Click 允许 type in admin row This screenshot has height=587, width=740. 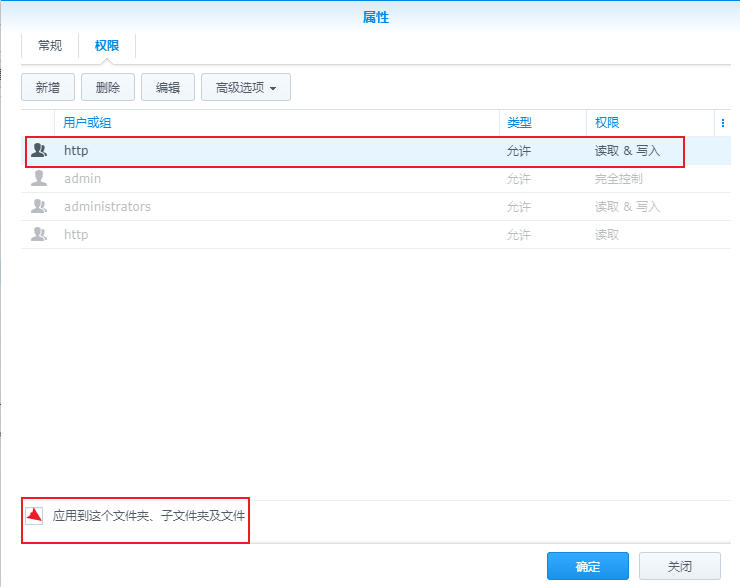[x=519, y=179]
